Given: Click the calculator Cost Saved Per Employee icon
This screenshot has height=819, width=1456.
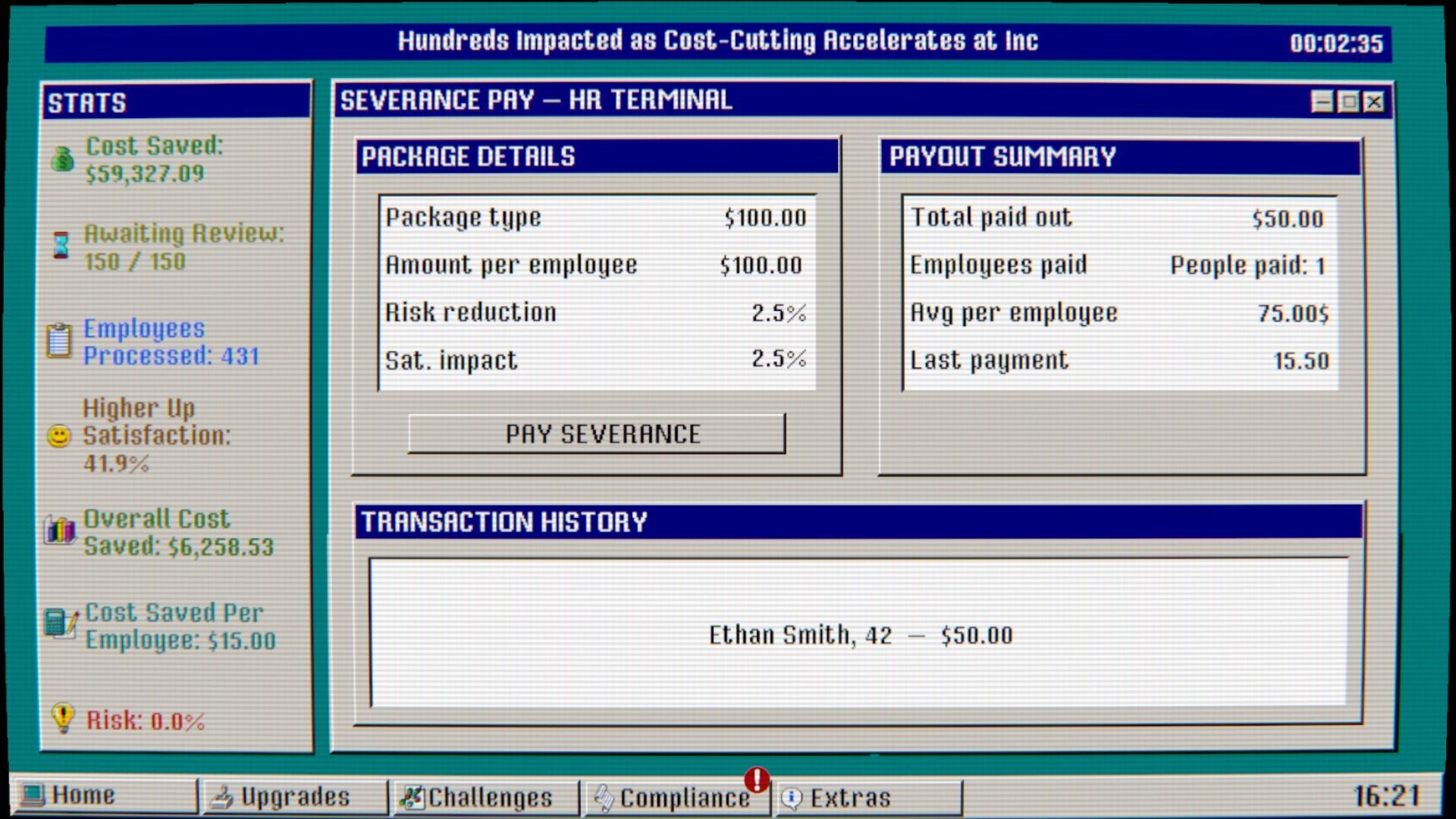Looking at the screenshot, I should click(61, 624).
